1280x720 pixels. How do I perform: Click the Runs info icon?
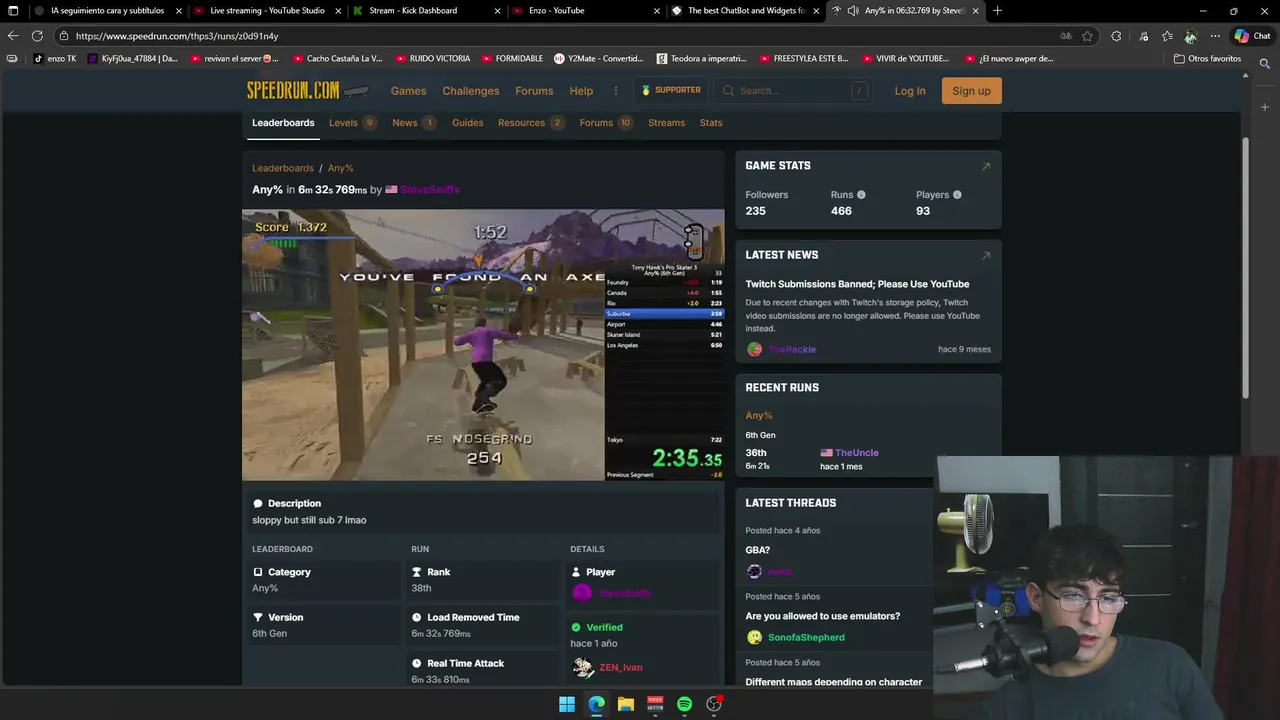[861, 195]
